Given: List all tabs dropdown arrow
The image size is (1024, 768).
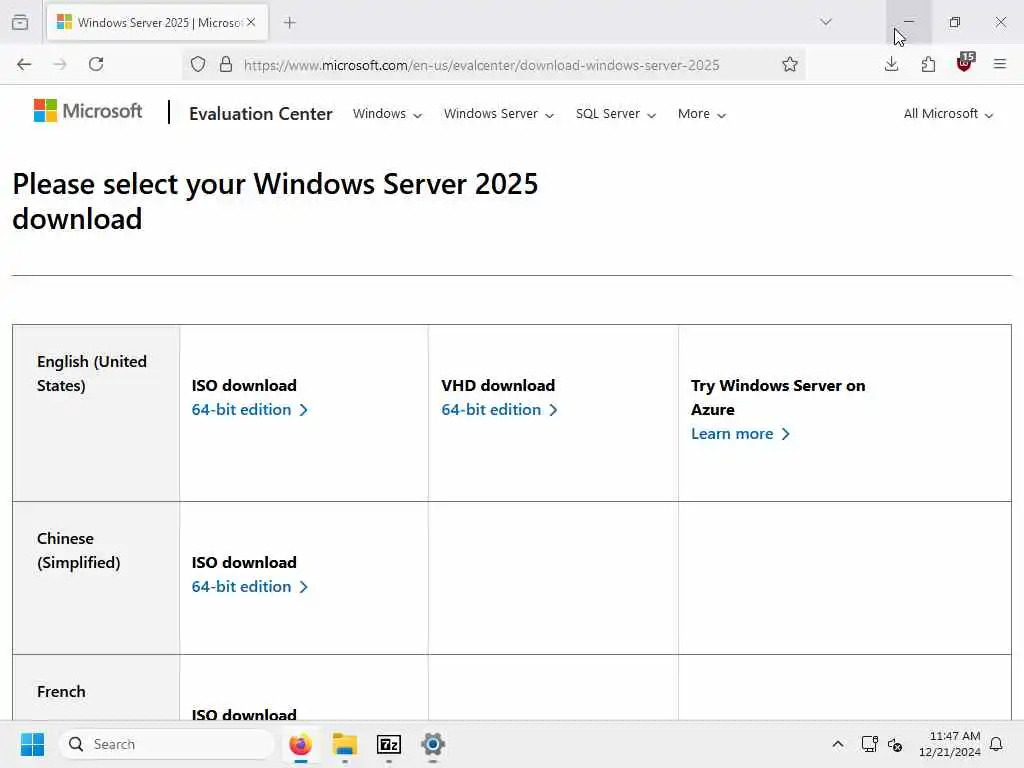Looking at the screenshot, I should point(826,22).
